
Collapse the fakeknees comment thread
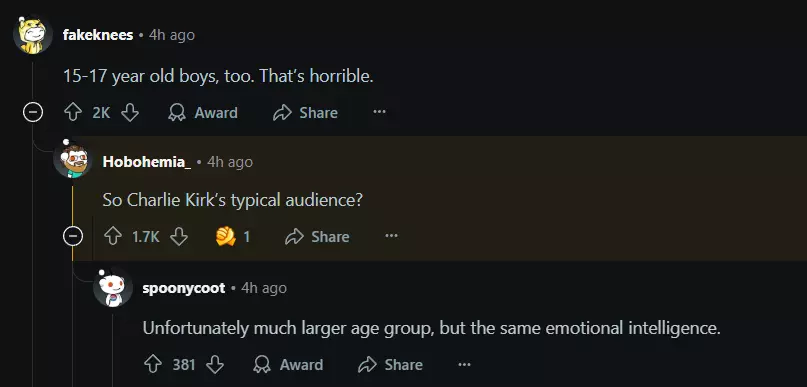pos(33,113)
